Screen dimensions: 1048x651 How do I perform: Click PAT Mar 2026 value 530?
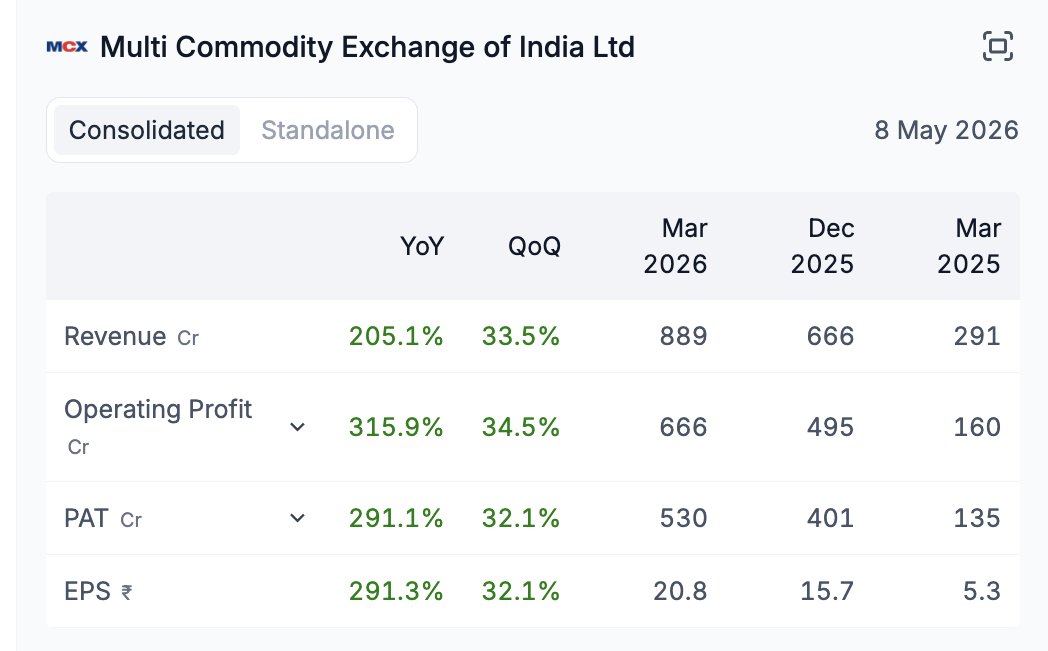[x=683, y=518]
